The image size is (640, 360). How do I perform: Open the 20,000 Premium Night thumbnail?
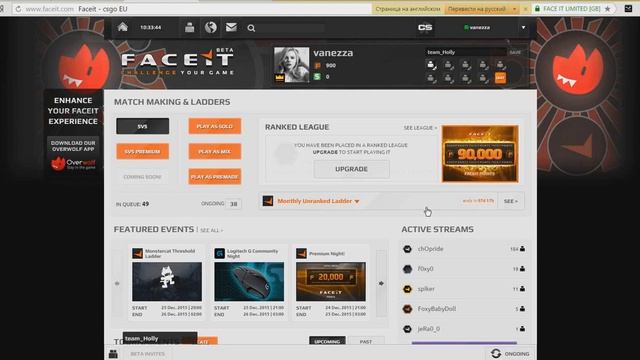[x=331, y=282]
